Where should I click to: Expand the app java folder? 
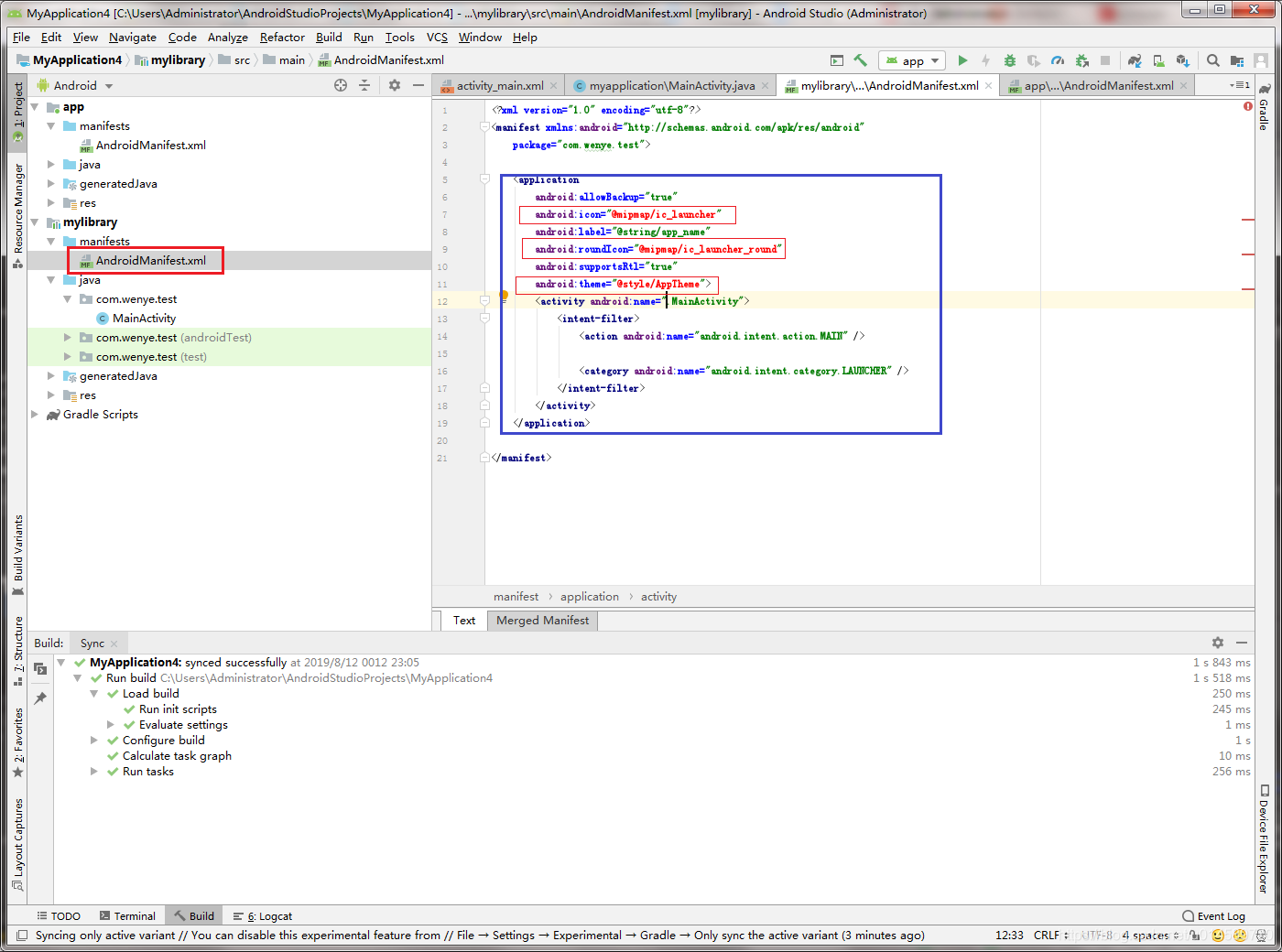51,165
